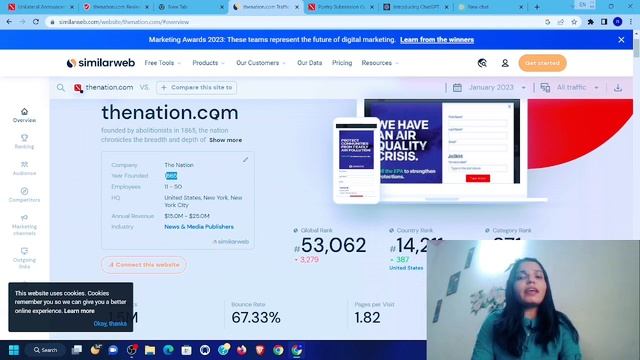Click Compare this site to button

coord(197,87)
